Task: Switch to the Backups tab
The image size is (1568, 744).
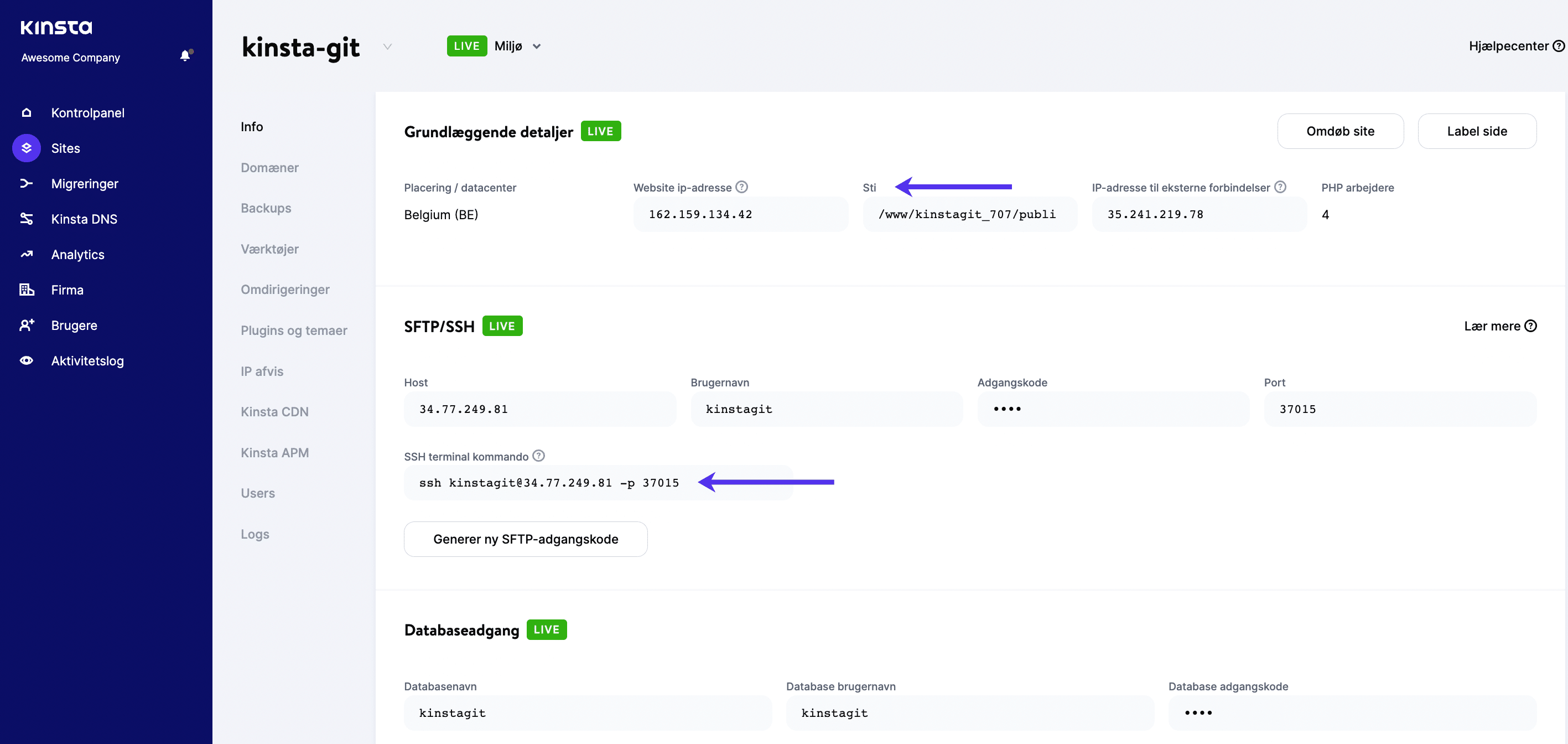Action: click(266, 208)
